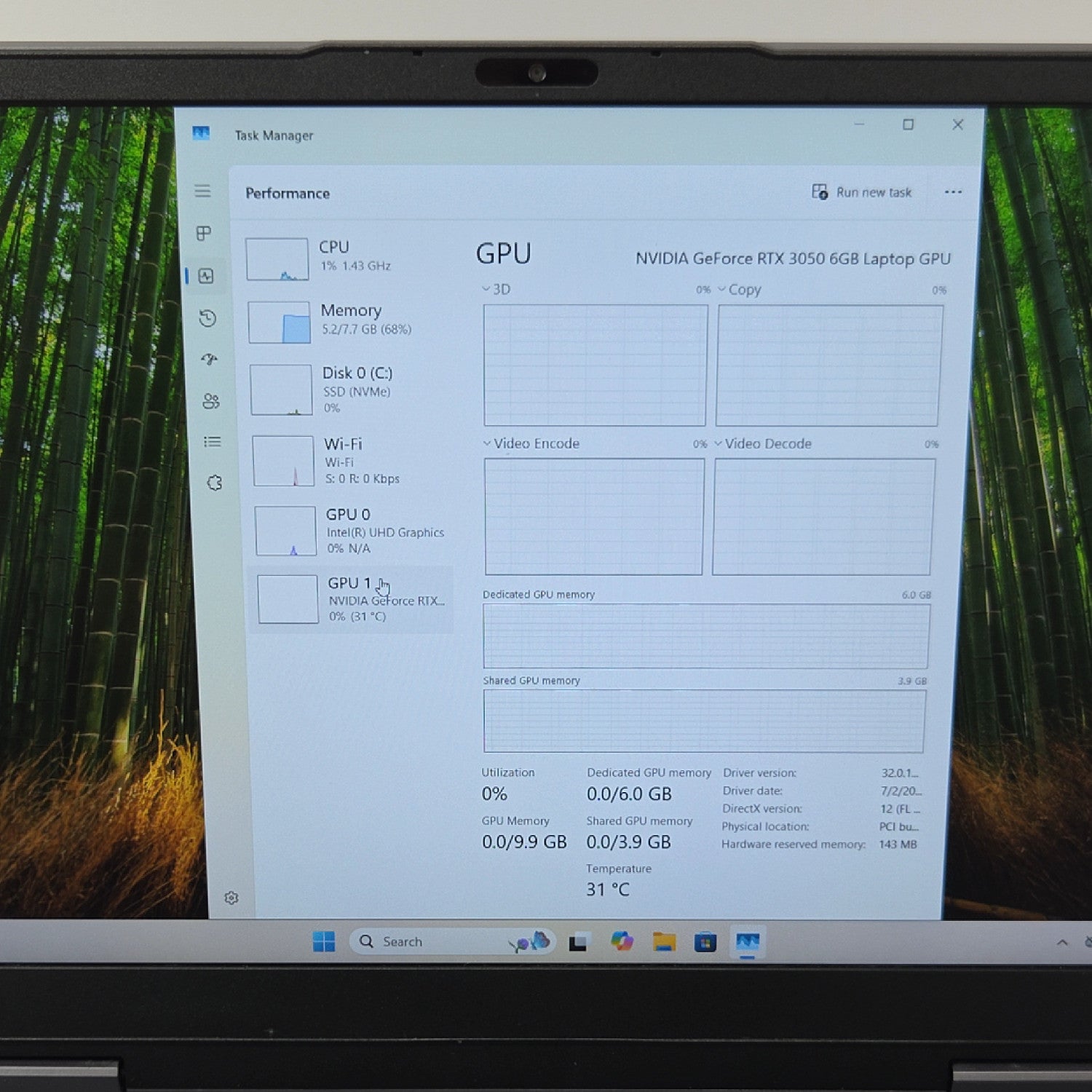This screenshot has width=1092, height=1092.
Task: Click the 31 °C temperature value
Action: [608, 890]
